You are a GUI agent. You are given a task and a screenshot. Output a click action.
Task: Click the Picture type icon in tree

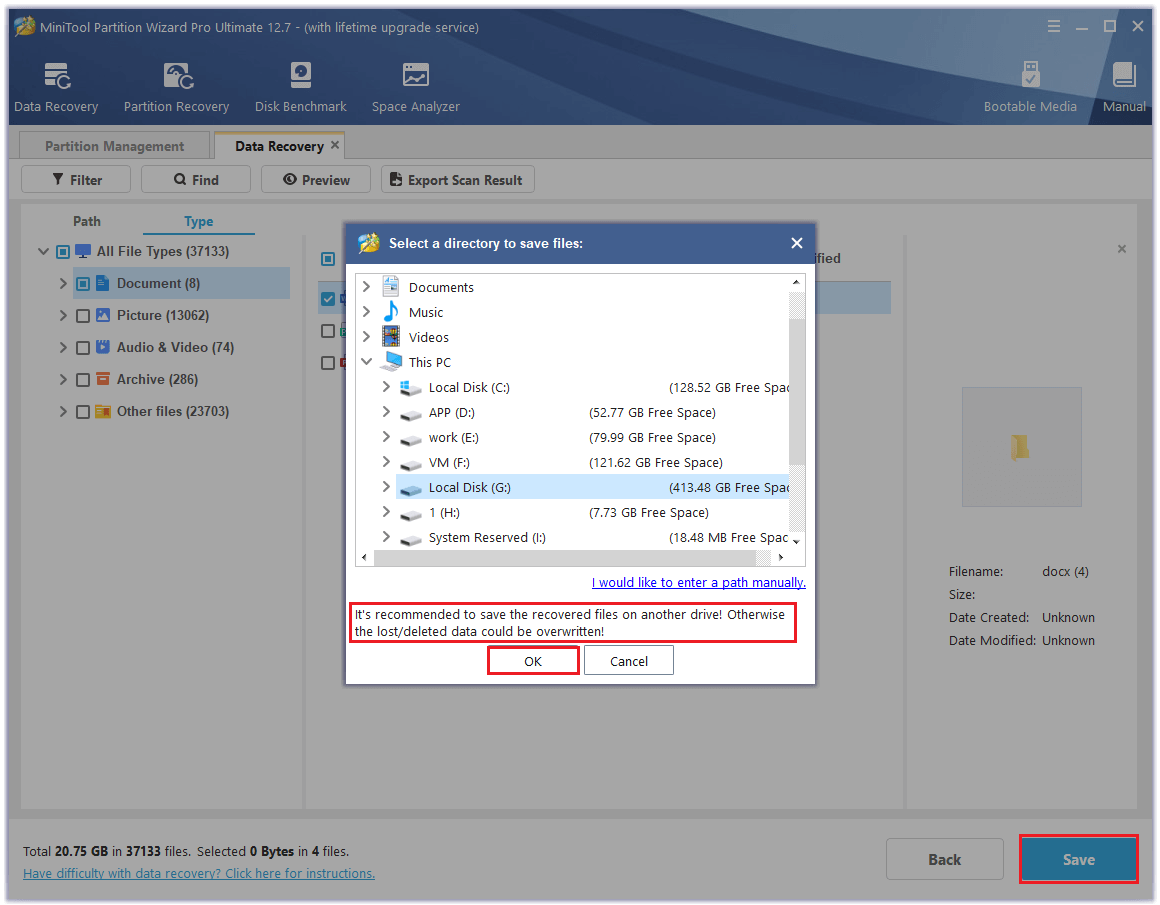(103, 314)
